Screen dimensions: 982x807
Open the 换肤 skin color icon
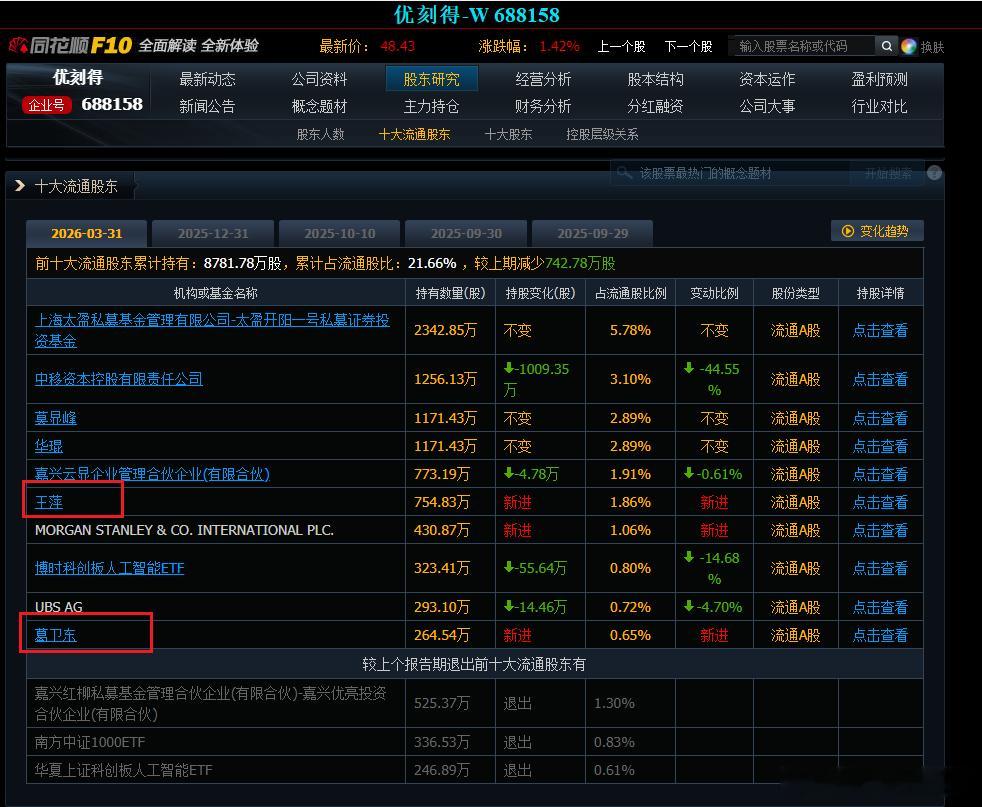(909, 46)
